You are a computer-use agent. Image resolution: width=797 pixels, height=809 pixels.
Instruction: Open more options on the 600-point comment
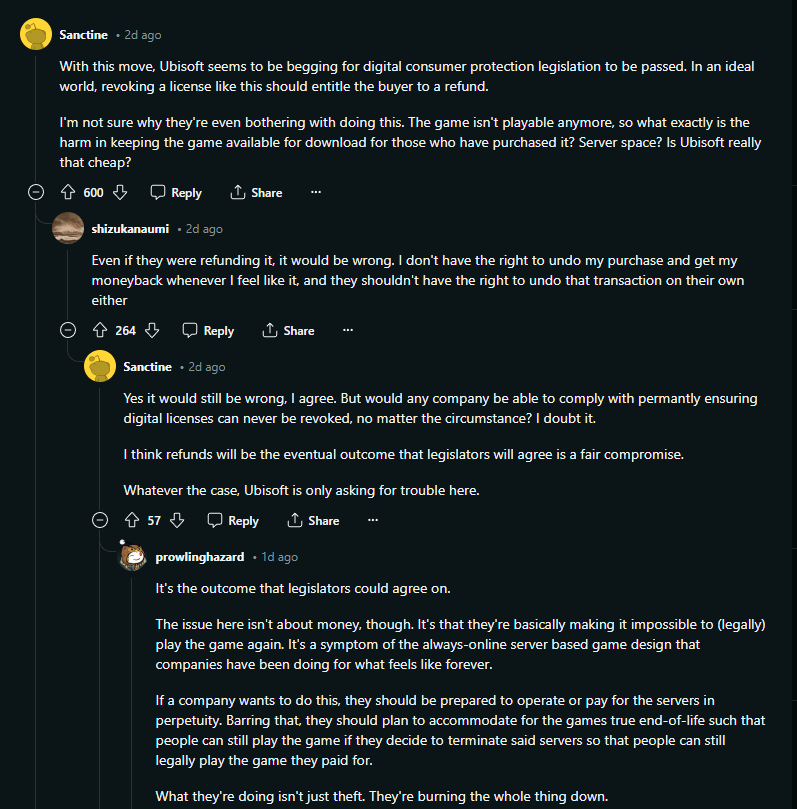[x=316, y=192]
